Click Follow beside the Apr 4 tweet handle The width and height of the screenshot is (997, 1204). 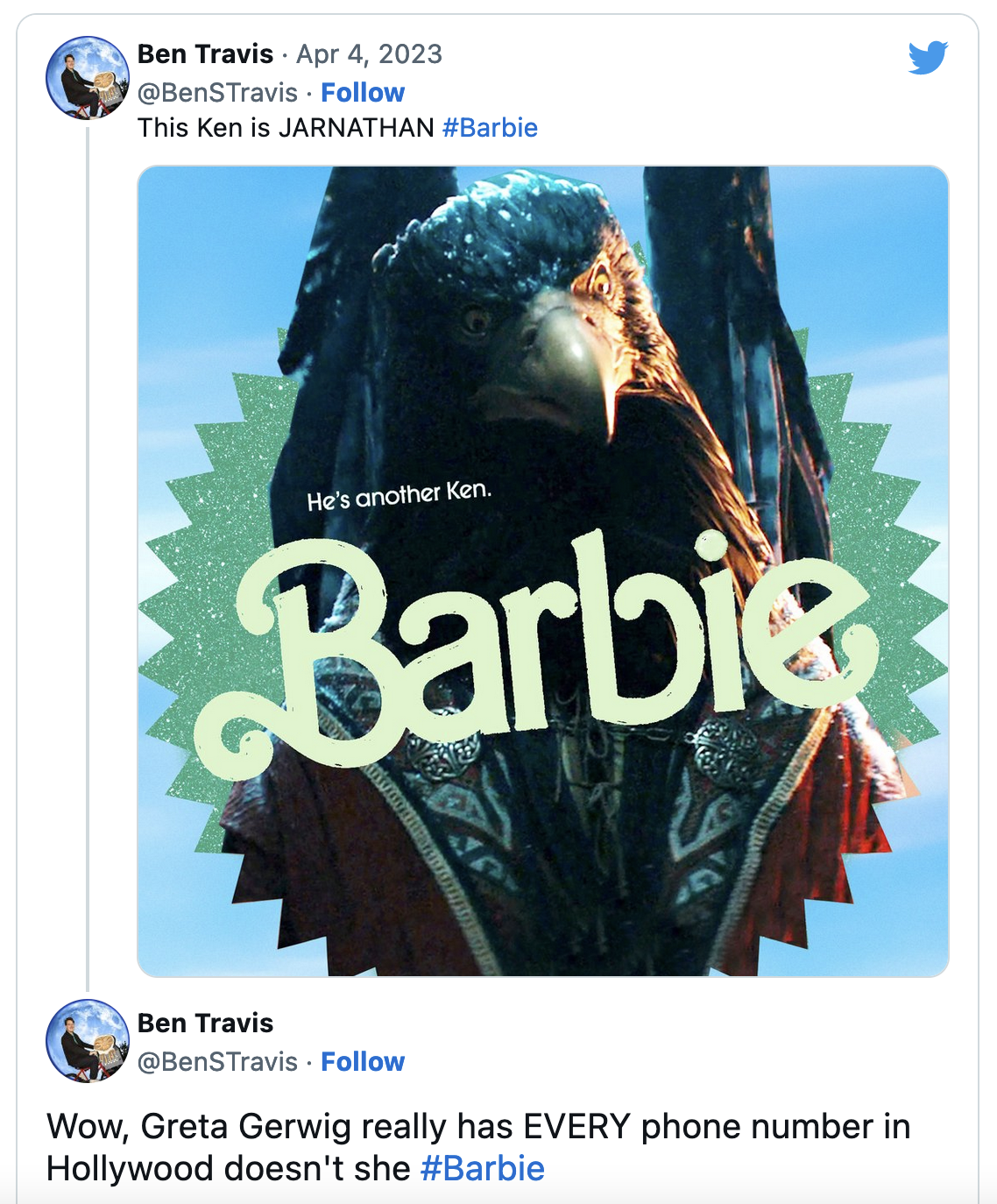click(363, 92)
